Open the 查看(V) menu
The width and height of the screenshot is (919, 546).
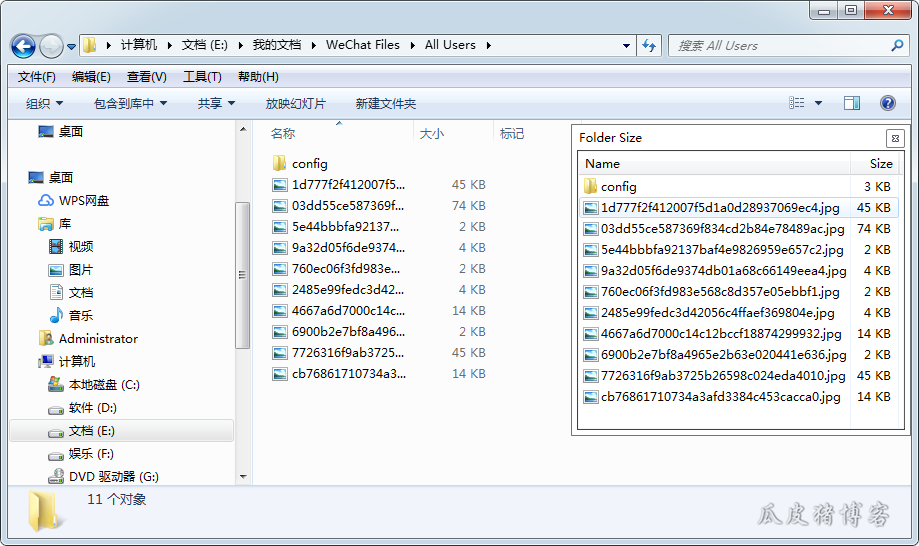tap(147, 77)
